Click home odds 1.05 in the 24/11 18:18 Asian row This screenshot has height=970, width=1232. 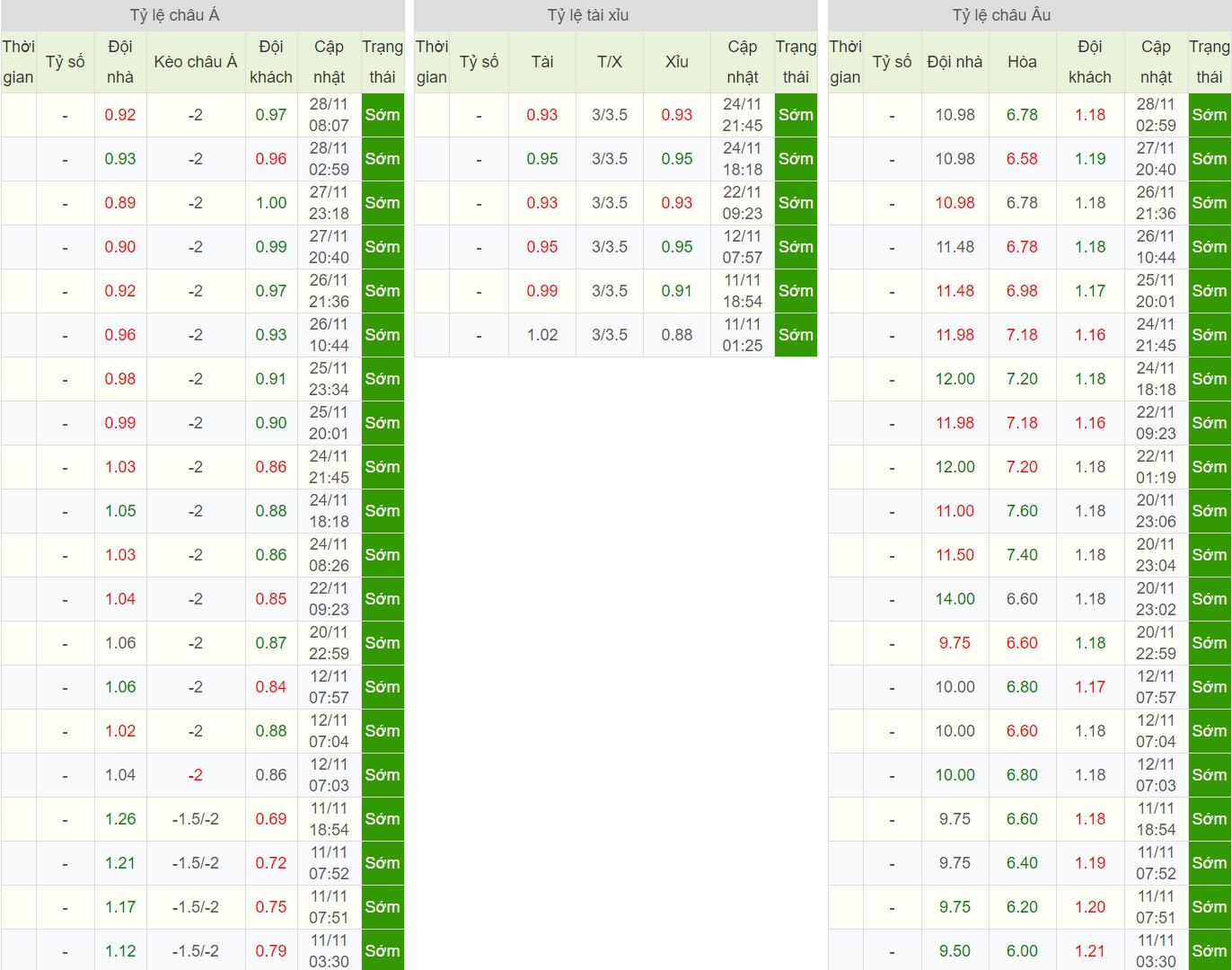point(120,511)
